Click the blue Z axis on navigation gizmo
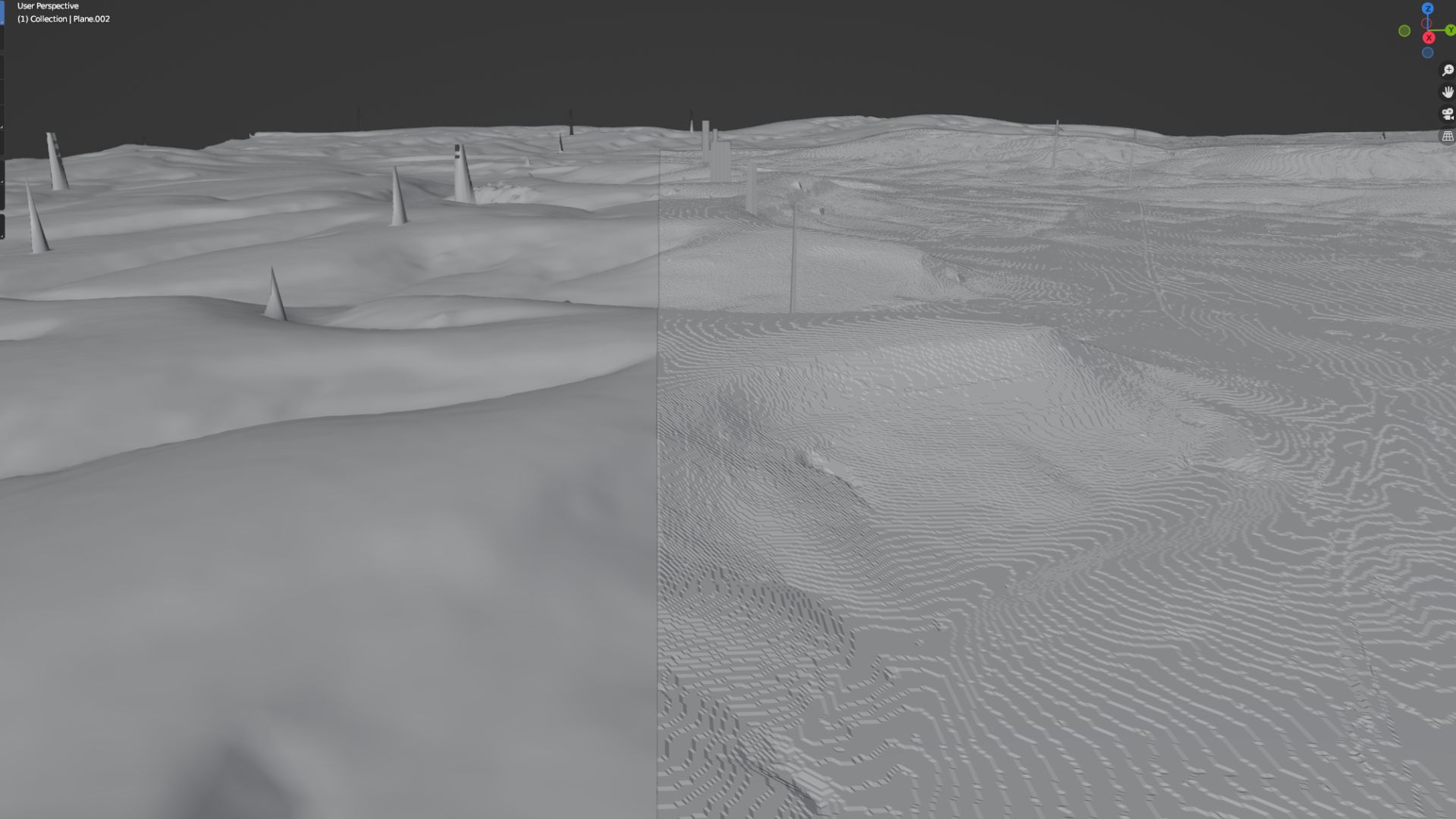The width and height of the screenshot is (1456, 819). (1428, 8)
